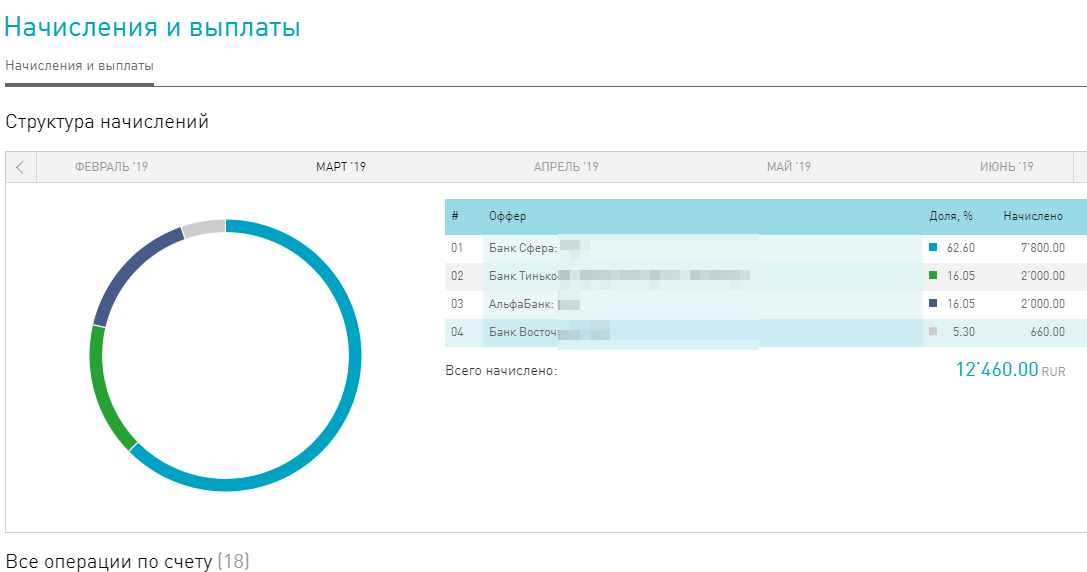This screenshot has width=1087, height=572.
Task: Go to the Июнь '19 month
Action: 1007,167
